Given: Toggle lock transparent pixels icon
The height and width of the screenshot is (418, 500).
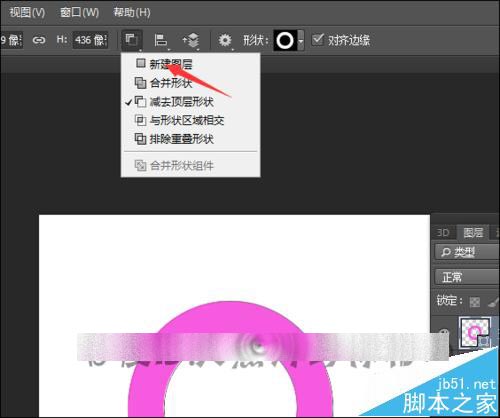Looking at the screenshot, I should point(475,302).
